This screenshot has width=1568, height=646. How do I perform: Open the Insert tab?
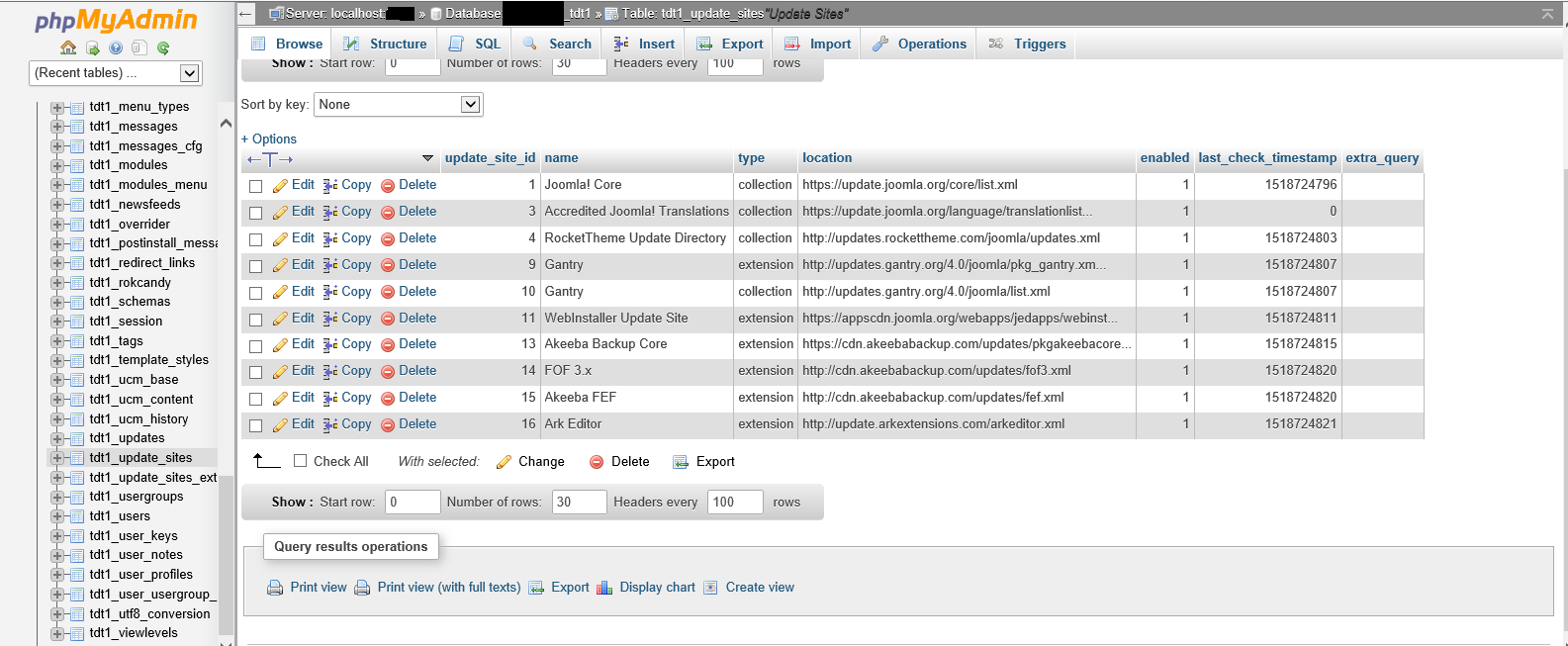pyautogui.click(x=644, y=44)
